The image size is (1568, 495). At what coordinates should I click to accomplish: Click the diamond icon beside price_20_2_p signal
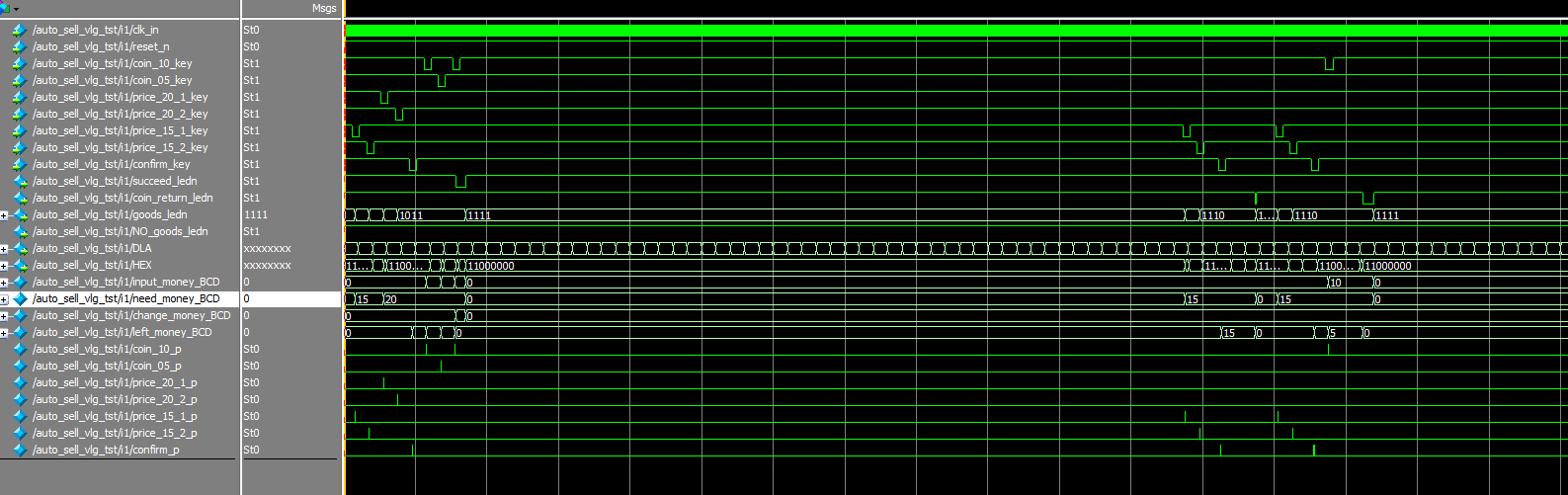(x=19, y=399)
